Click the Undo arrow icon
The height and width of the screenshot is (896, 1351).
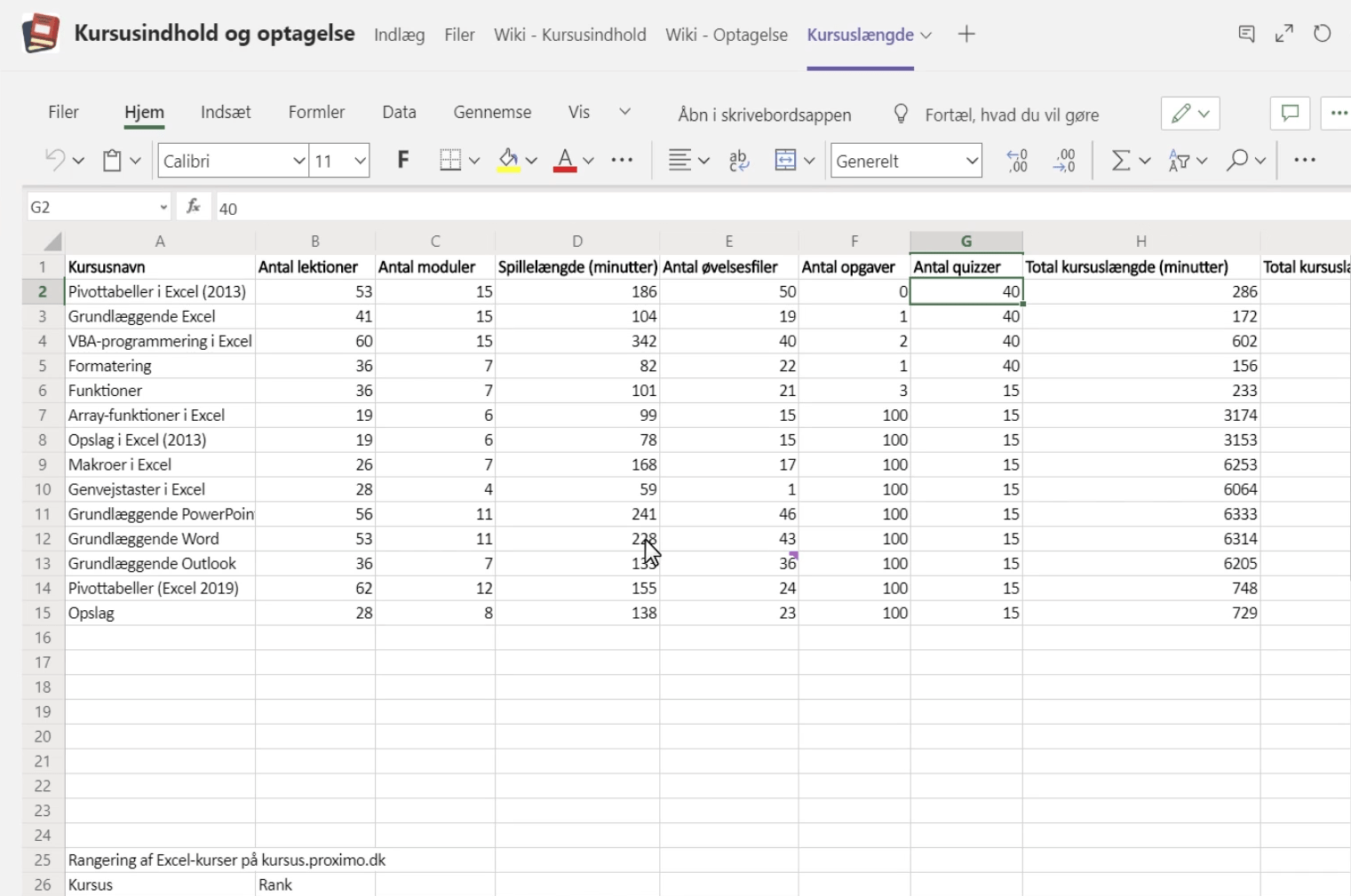point(55,160)
